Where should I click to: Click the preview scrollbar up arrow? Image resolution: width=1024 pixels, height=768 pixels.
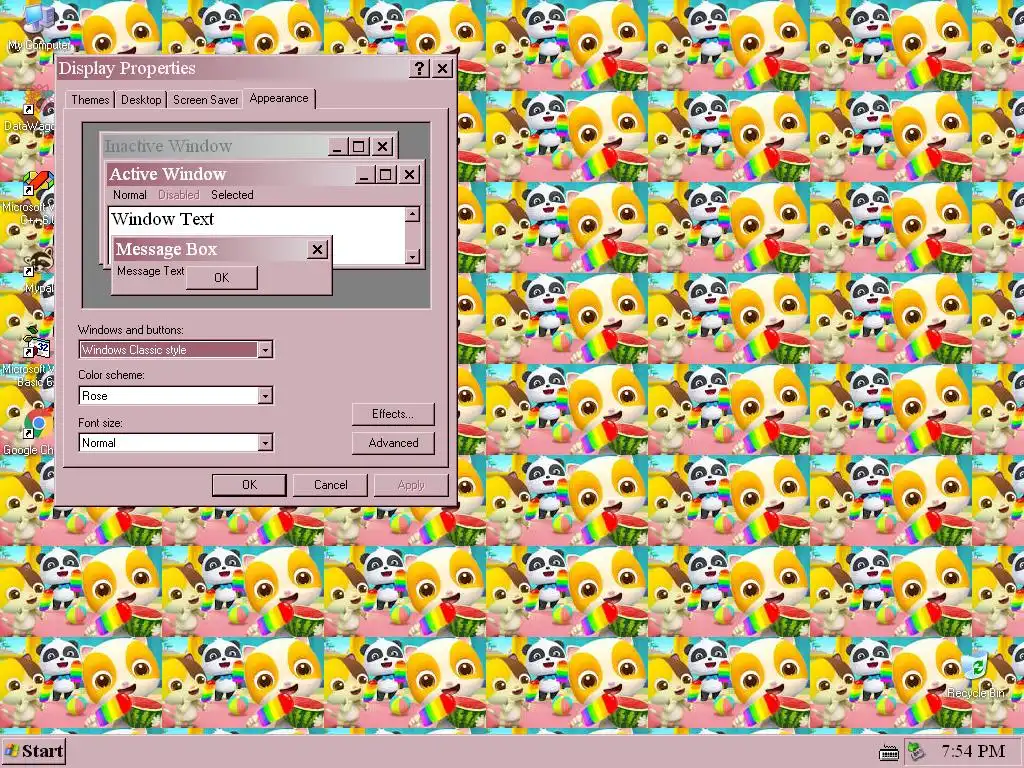click(x=412, y=214)
